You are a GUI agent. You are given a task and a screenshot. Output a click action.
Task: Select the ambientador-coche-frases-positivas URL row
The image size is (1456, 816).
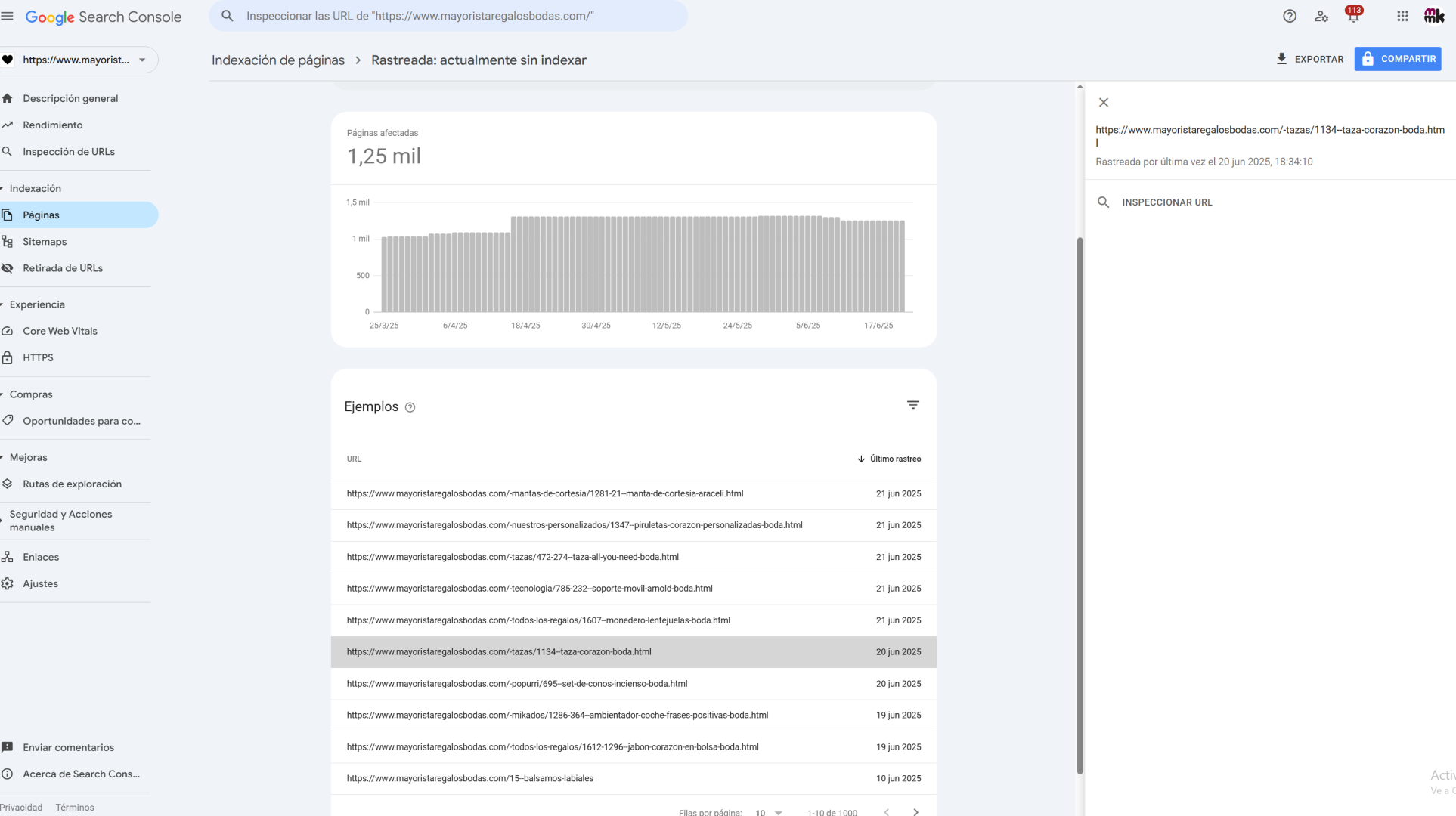(634, 715)
